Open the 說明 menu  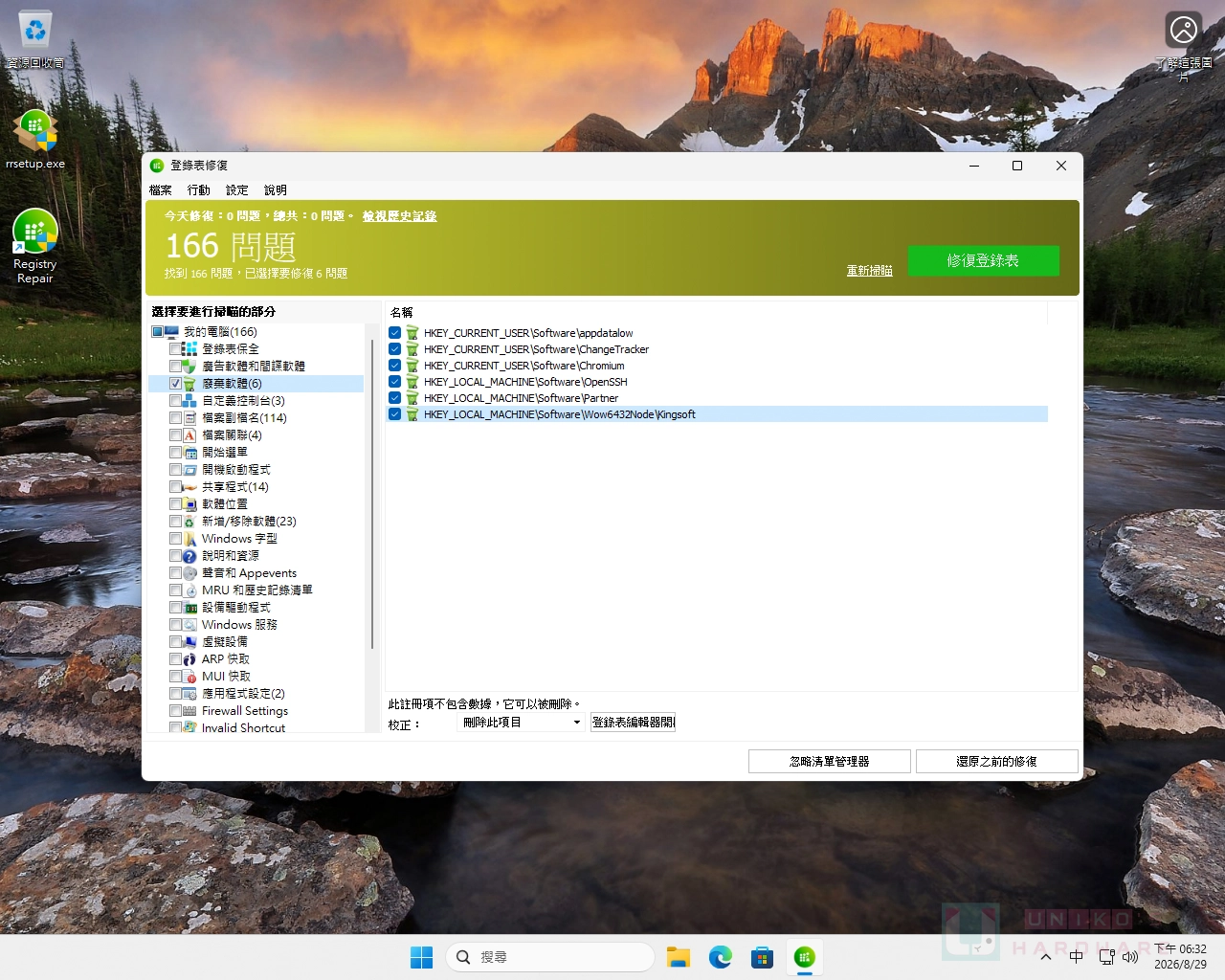[276, 189]
